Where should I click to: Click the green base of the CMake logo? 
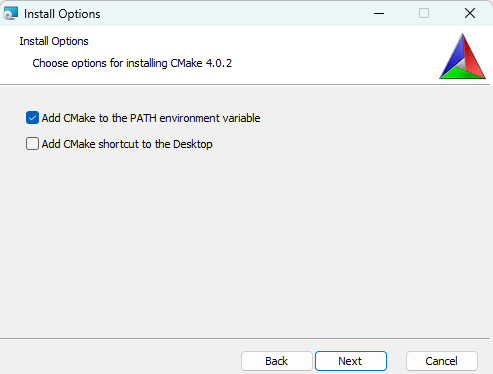(463, 74)
